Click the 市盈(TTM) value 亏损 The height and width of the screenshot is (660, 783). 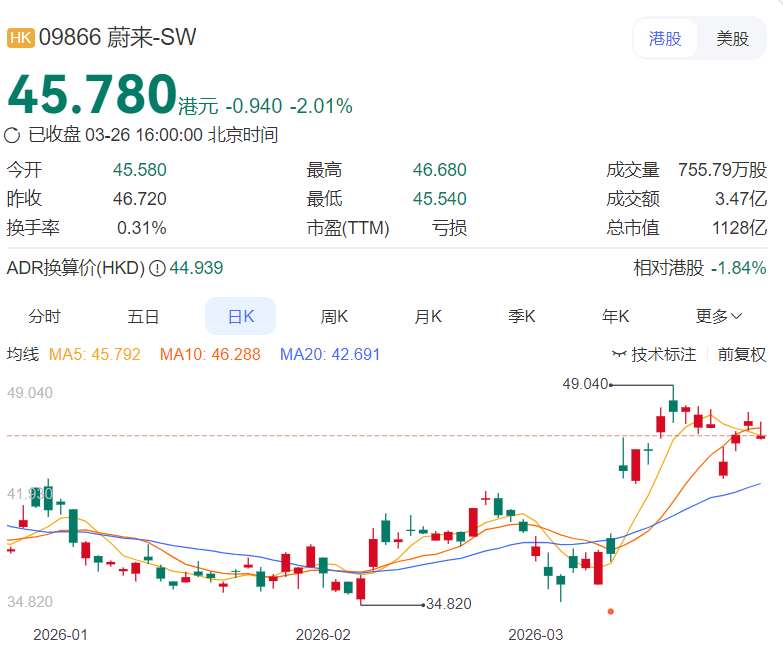(449, 228)
